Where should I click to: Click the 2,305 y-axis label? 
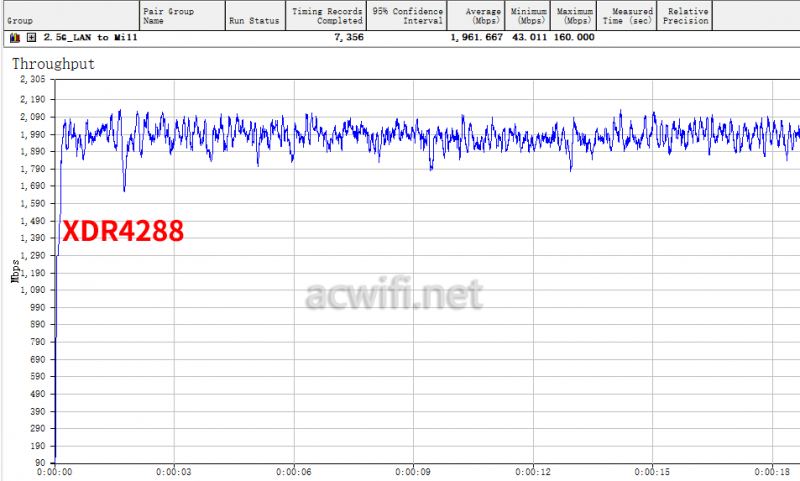tap(33, 79)
